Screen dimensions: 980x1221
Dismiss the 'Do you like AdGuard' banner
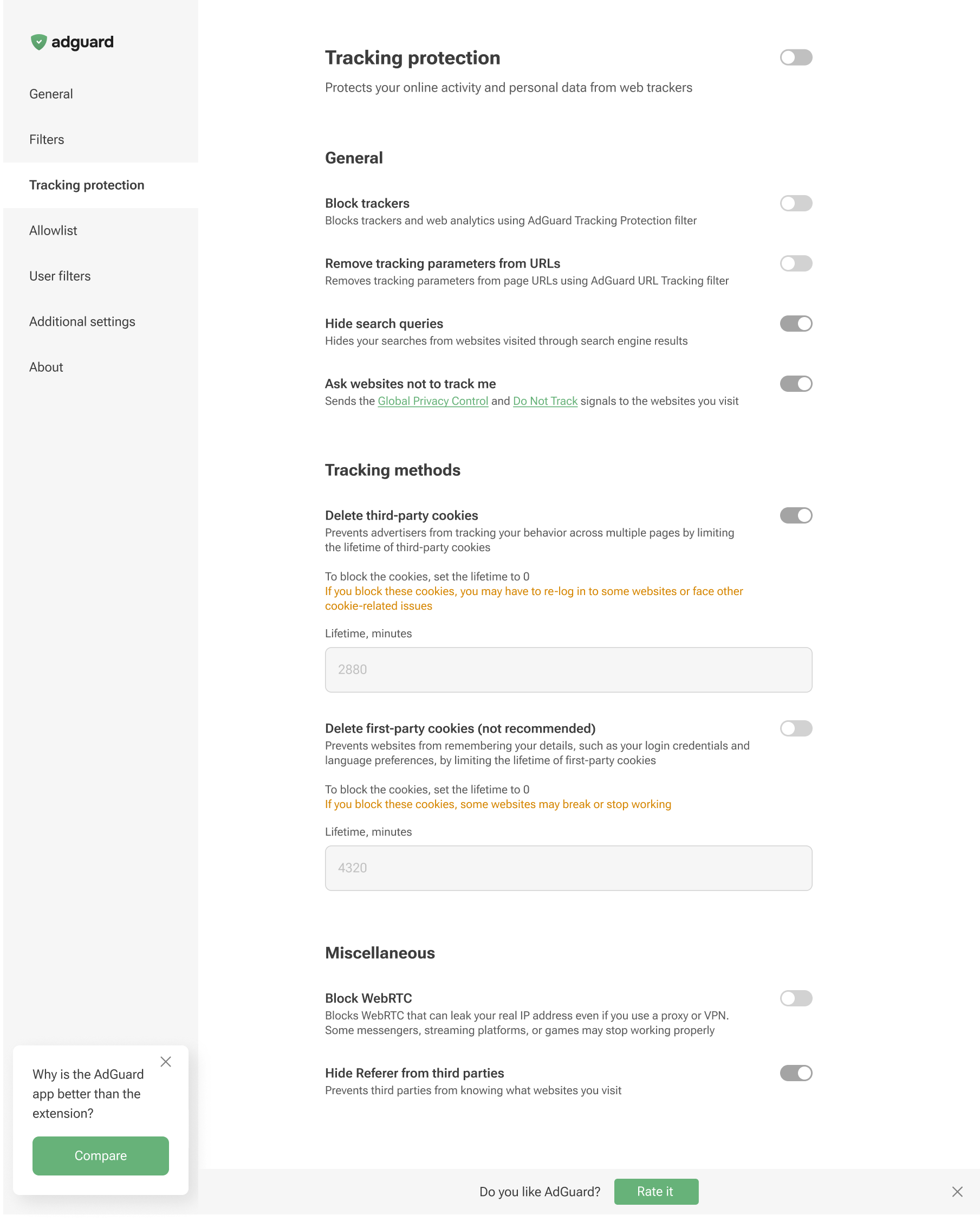[x=957, y=1191]
